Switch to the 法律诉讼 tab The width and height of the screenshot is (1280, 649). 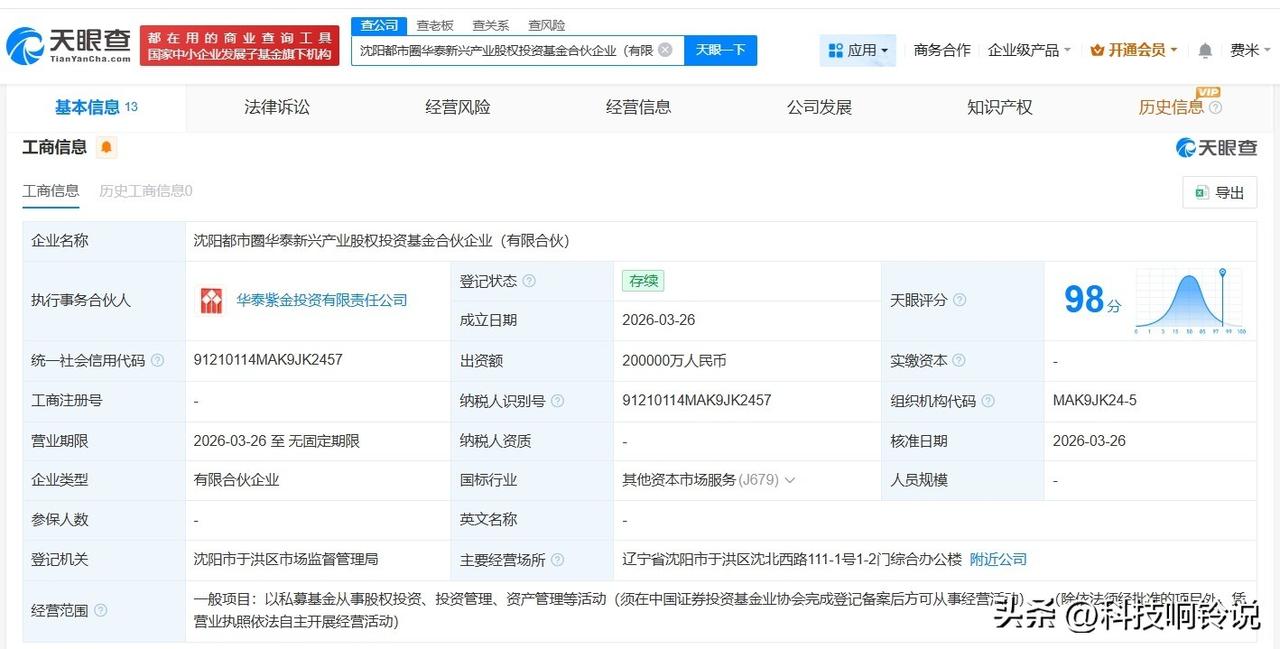click(x=276, y=107)
